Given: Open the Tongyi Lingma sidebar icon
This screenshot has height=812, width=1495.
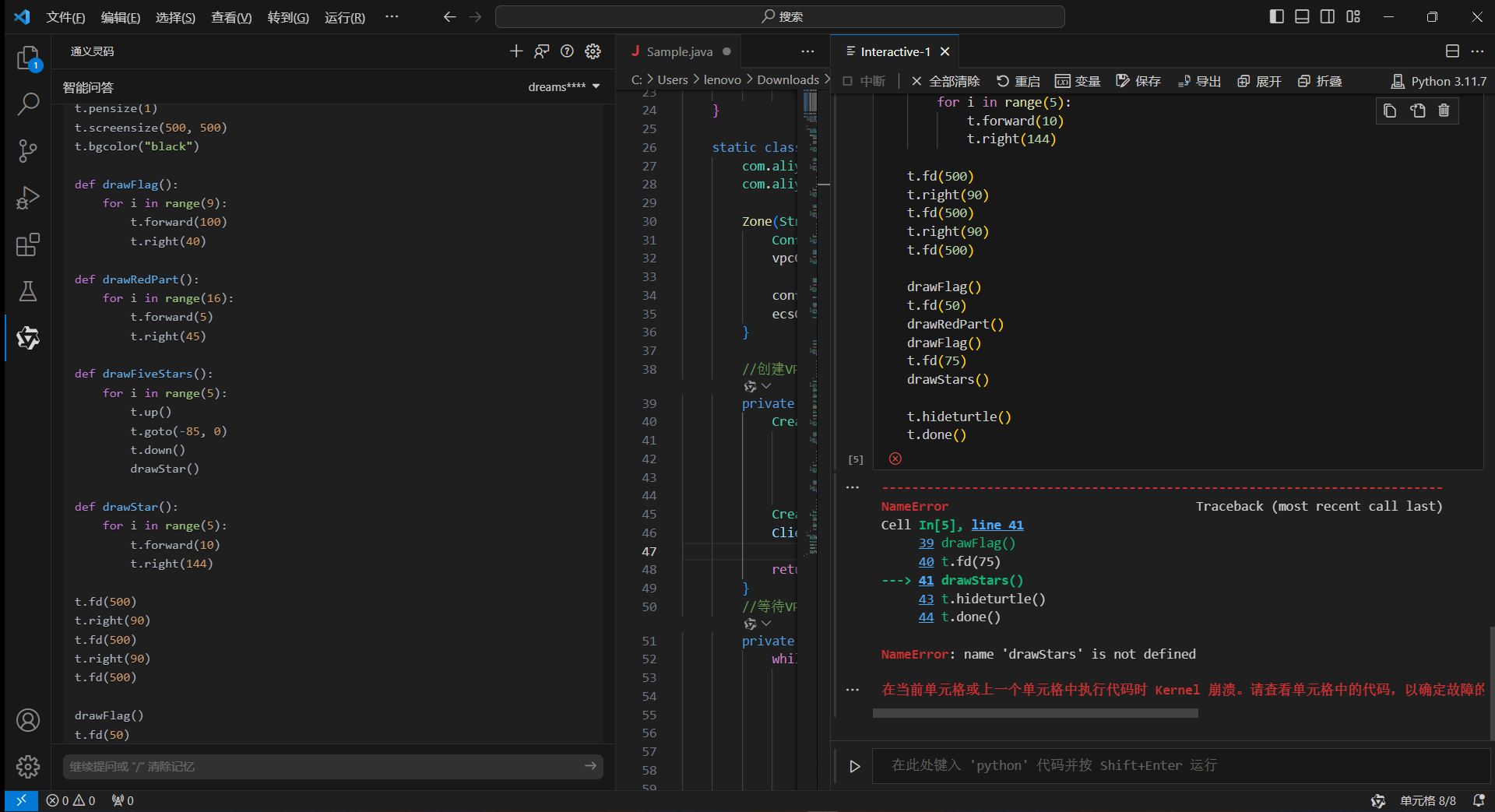Looking at the screenshot, I should pos(28,338).
